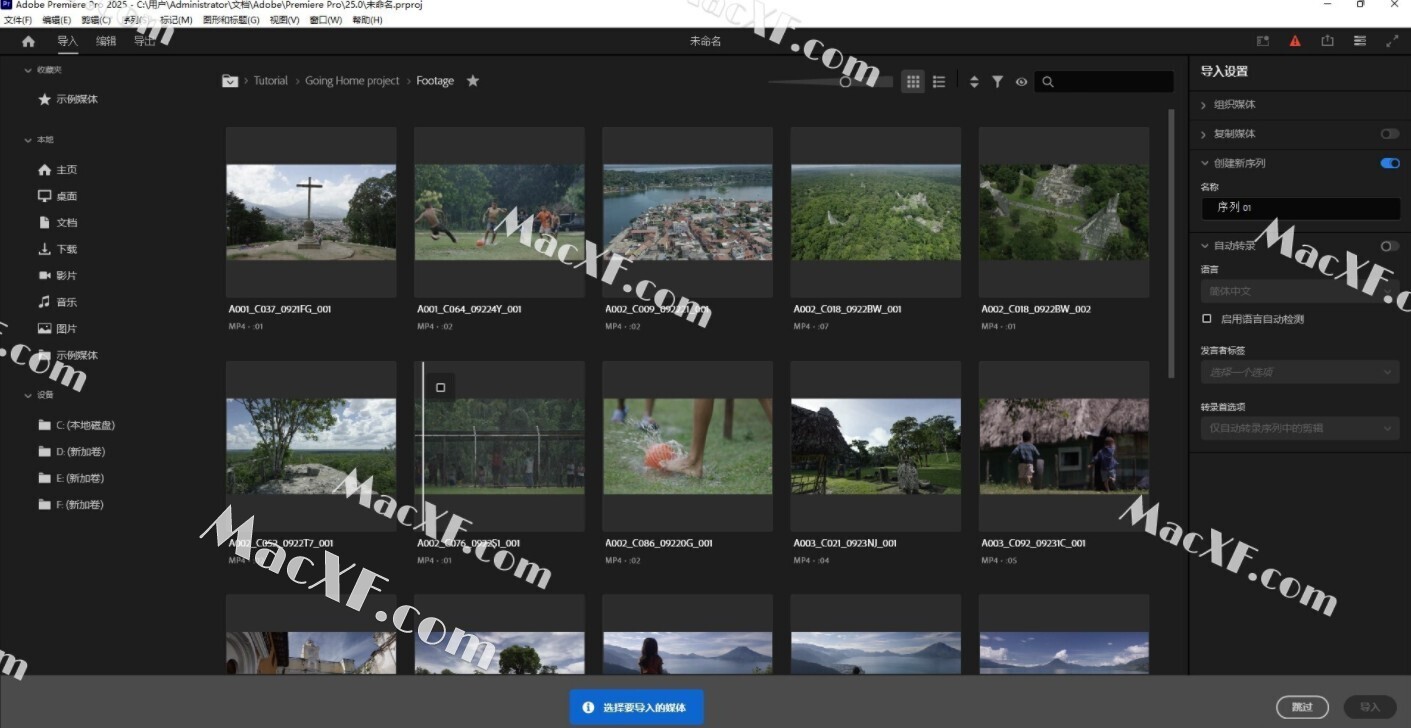Select clip A003_C092_09231C_001
Viewport: 1411px width, 728px height.
click(1063, 446)
